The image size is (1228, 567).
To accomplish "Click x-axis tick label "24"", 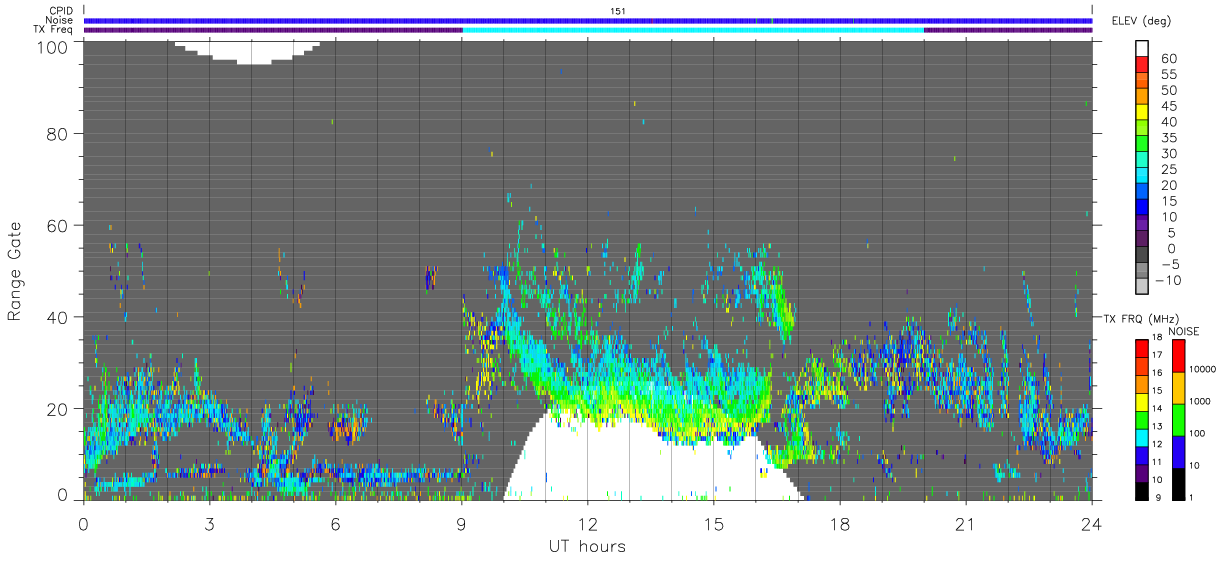I will click(x=1091, y=524).
